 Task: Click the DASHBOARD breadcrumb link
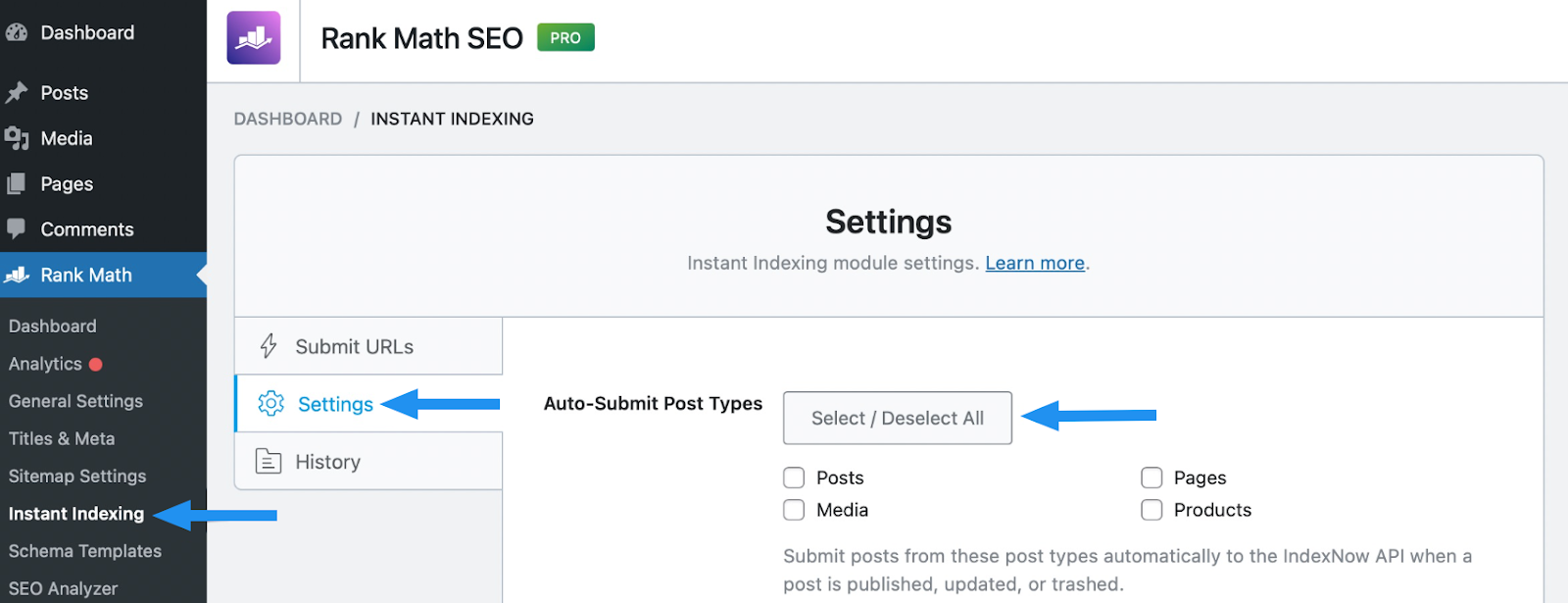point(288,119)
